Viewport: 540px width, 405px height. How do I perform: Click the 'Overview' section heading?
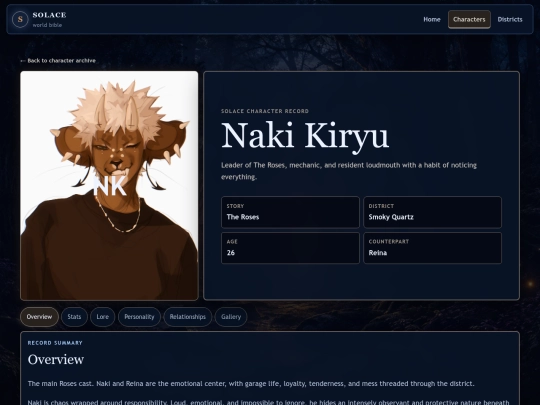click(x=56, y=359)
